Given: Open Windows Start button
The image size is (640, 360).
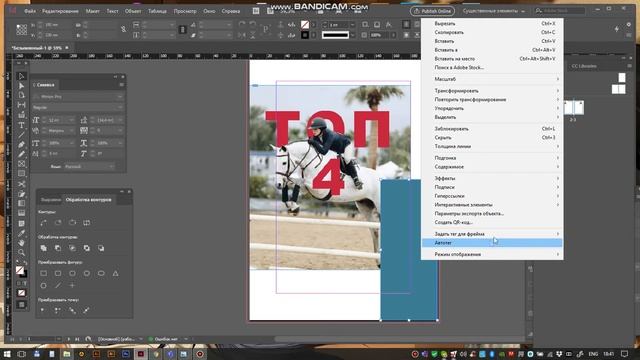Looking at the screenshot, I should pyautogui.click(x=7, y=354).
